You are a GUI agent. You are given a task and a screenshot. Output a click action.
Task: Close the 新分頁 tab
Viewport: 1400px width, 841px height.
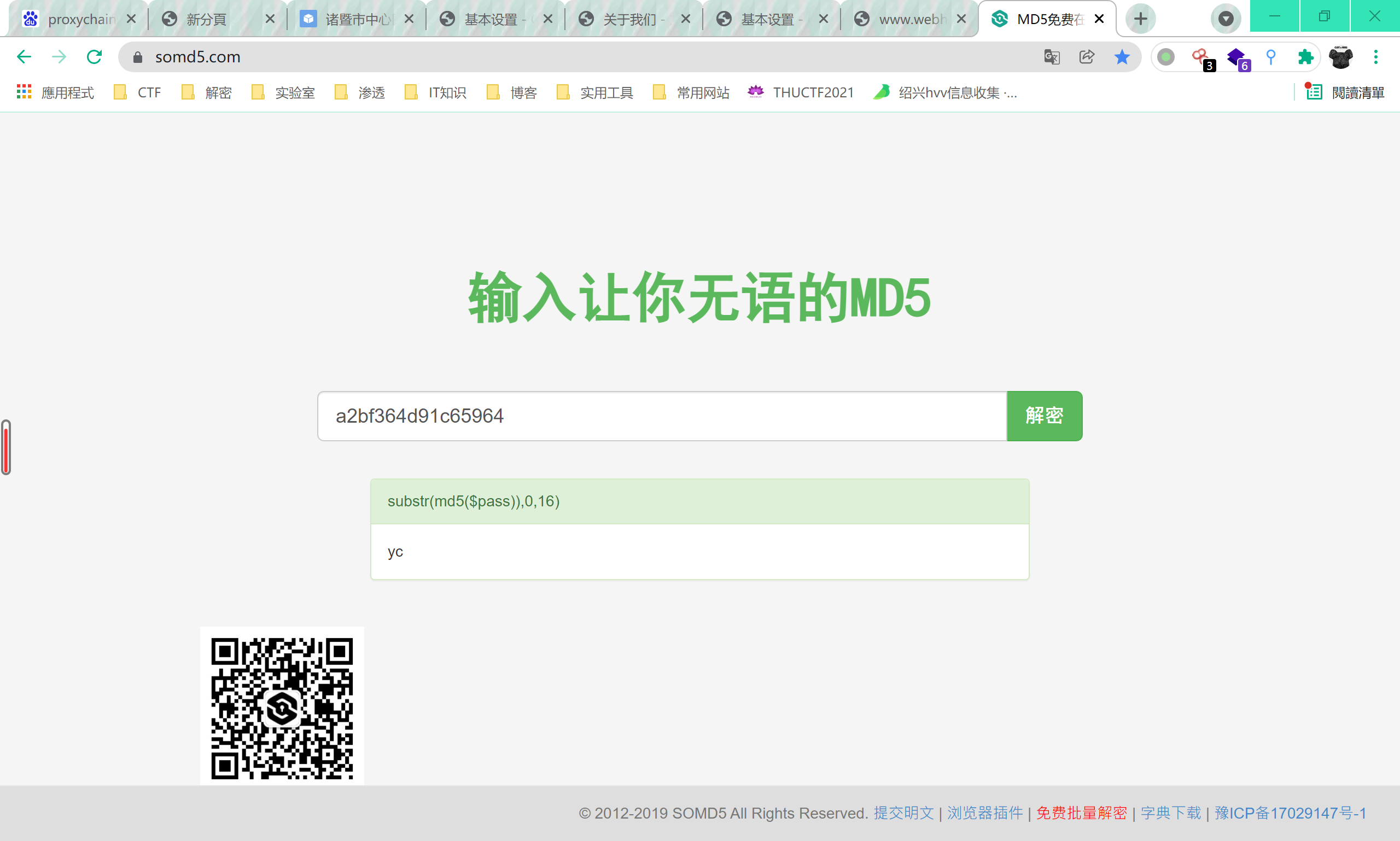tap(270, 19)
